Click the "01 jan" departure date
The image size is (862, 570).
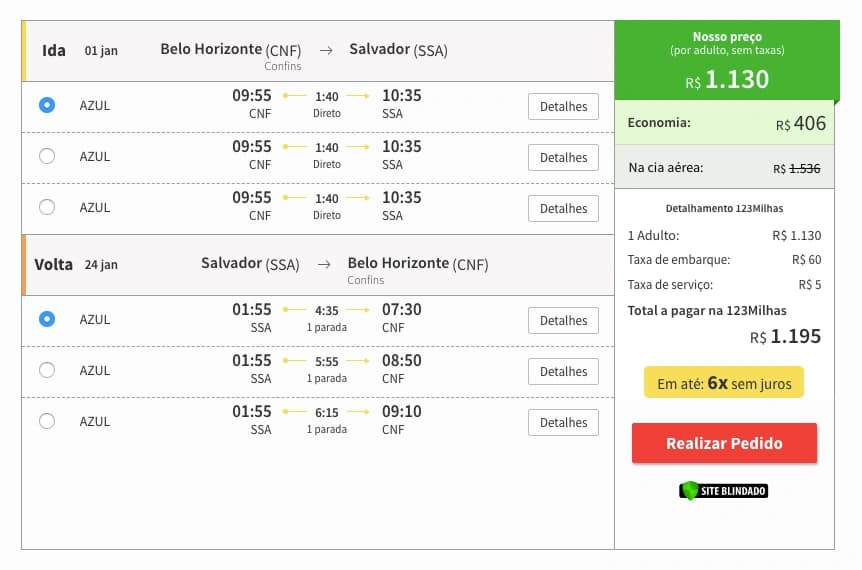click(101, 51)
